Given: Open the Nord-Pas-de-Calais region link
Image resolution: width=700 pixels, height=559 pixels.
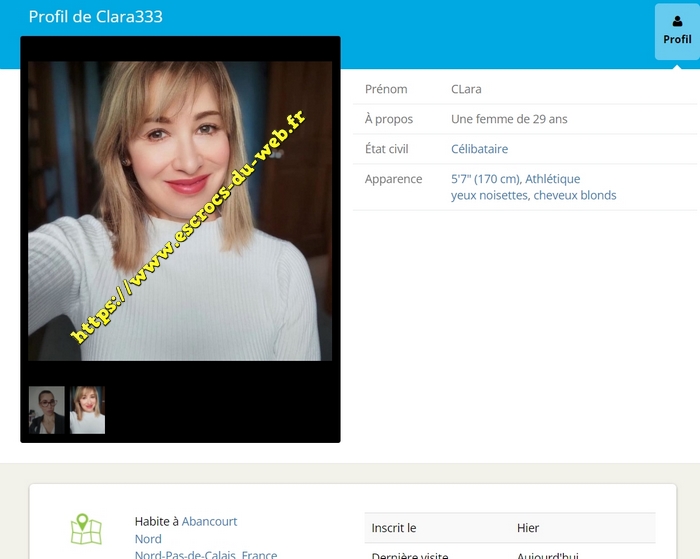Looking at the screenshot, I should [186, 554].
